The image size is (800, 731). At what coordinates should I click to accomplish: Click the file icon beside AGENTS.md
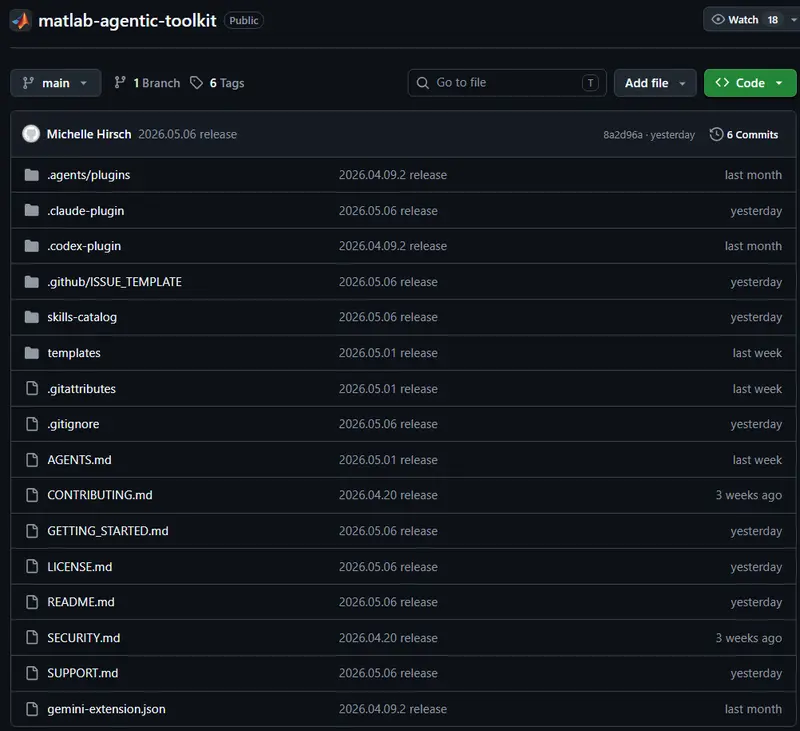(32, 460)
